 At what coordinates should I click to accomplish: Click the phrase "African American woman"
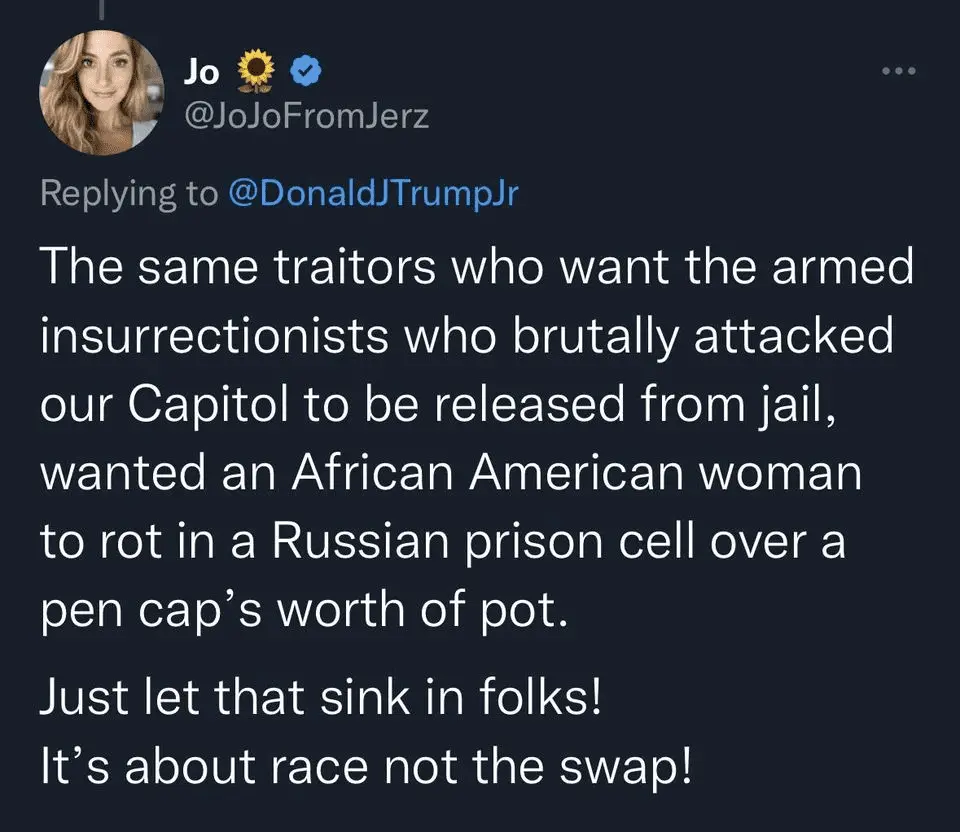pos(576,471)
